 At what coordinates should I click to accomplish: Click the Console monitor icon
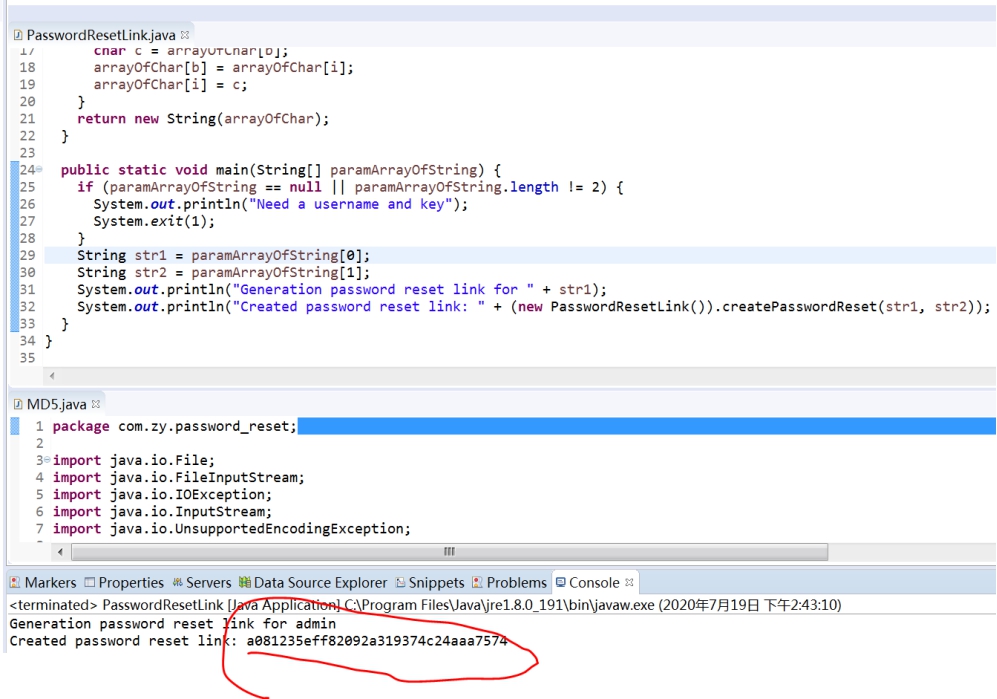pos(561,583)
